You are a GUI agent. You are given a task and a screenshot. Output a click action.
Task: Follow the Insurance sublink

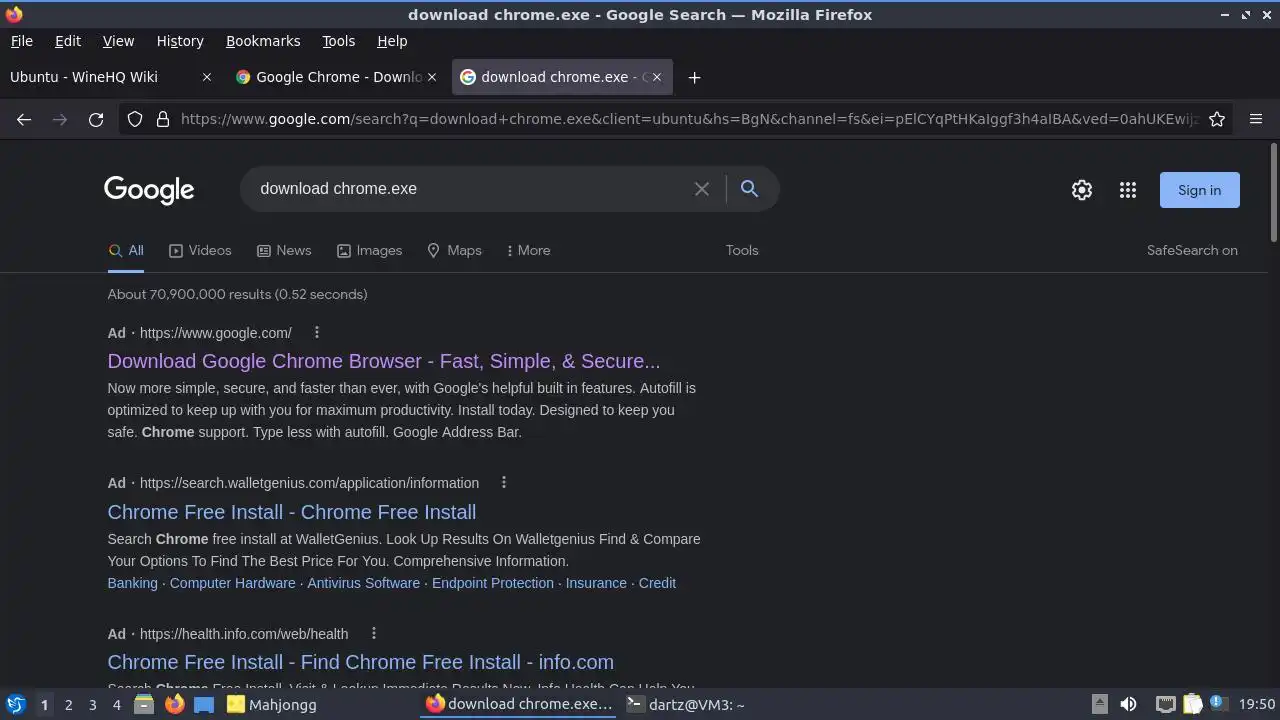pyautogui.click(x=596, y=583)
